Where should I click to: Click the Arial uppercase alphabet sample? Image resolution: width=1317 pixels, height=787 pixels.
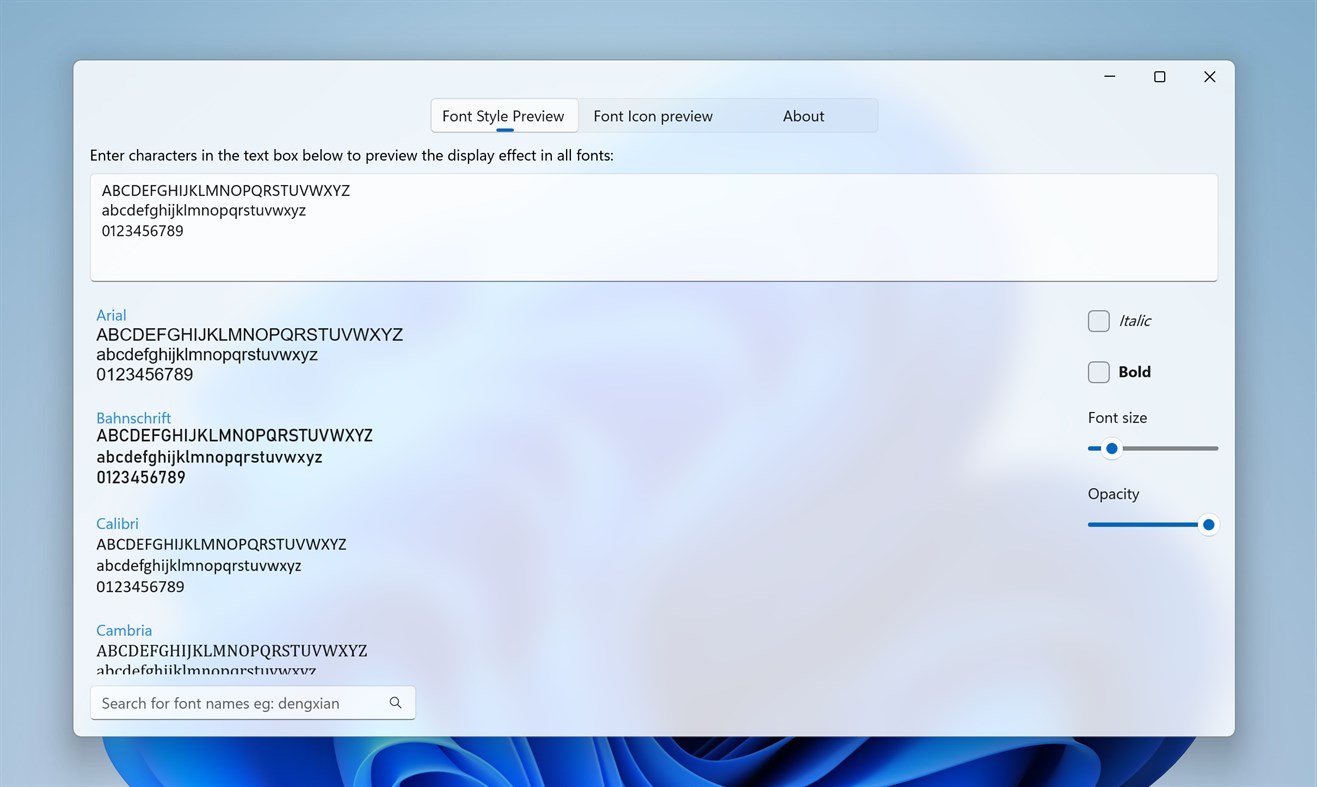pos(249,335)
